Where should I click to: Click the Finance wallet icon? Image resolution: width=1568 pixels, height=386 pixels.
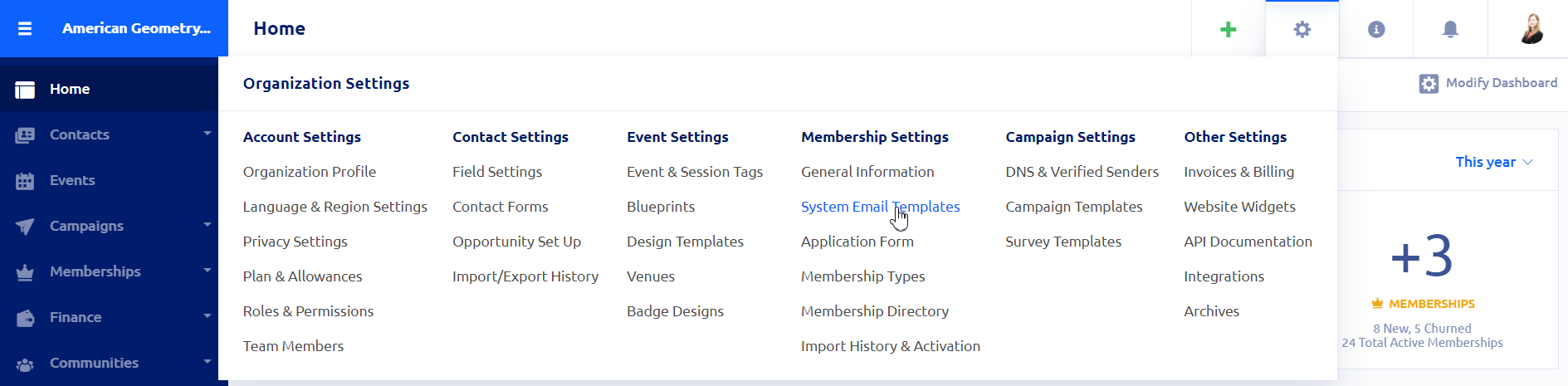pos(25,318)
